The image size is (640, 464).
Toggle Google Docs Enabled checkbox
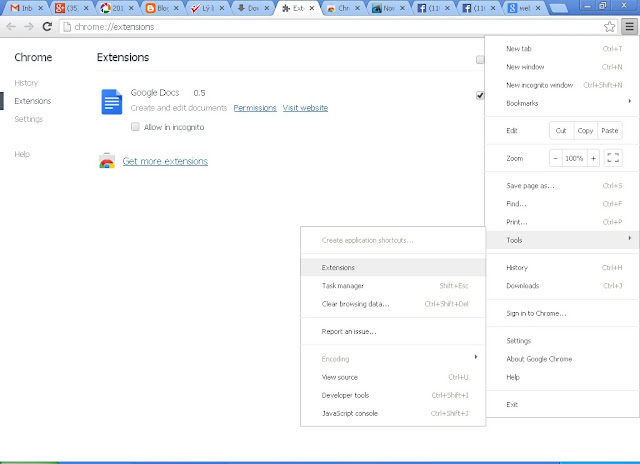pyautogui.click(x=480, y=95)
